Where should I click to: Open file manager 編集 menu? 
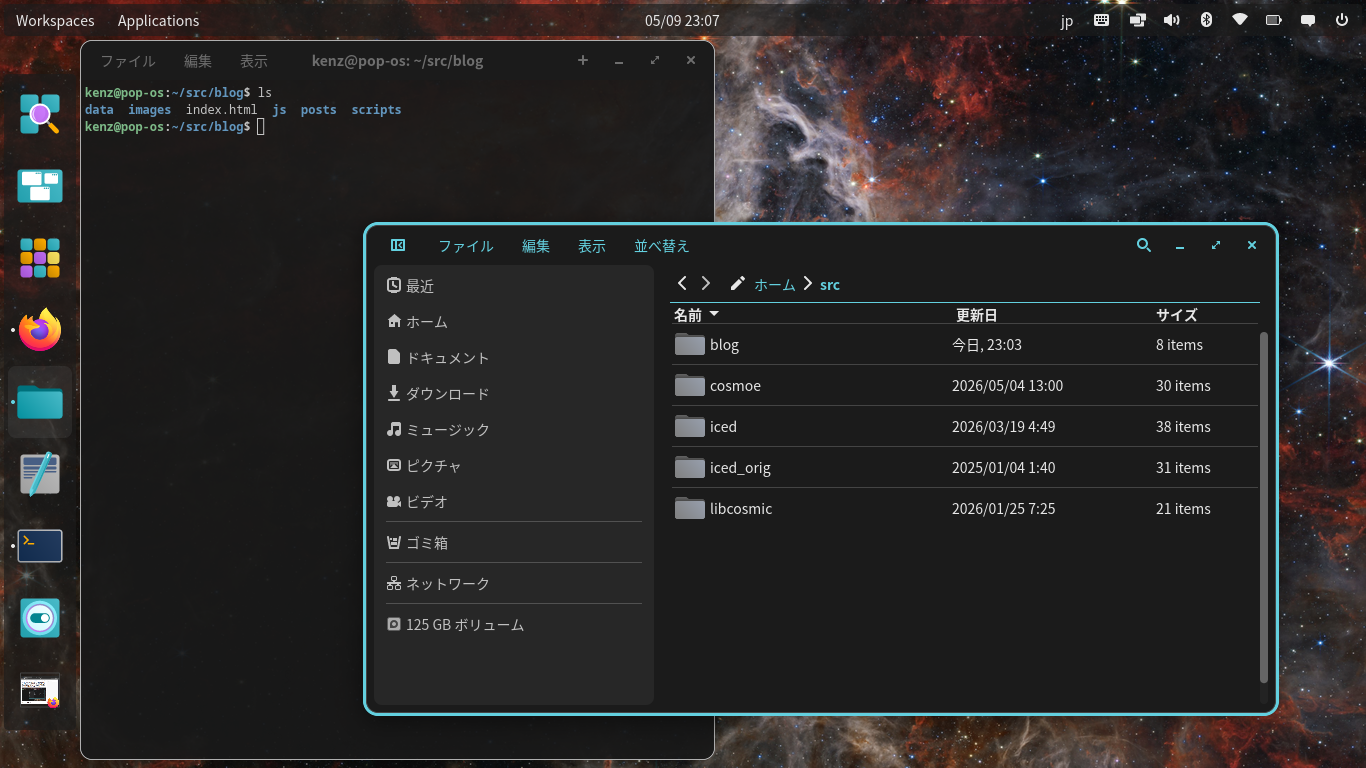[x=536, y=245]
